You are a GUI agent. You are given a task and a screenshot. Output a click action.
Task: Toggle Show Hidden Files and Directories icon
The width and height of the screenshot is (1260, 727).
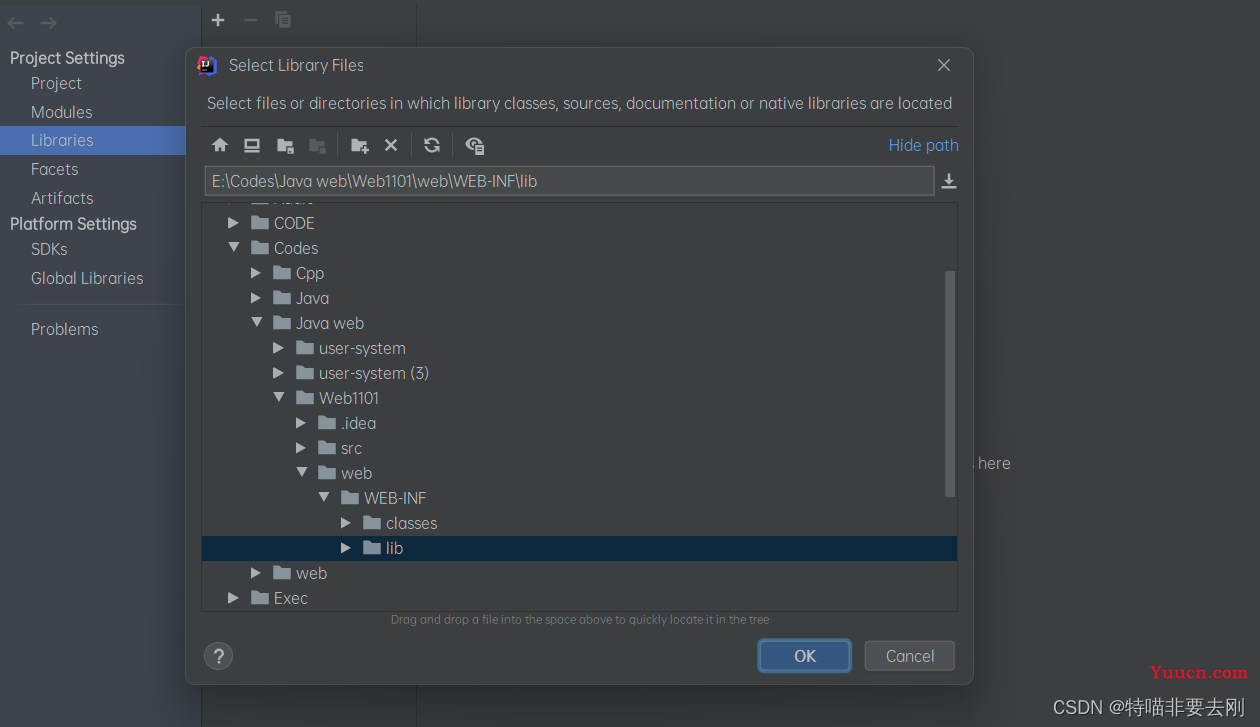475,145
